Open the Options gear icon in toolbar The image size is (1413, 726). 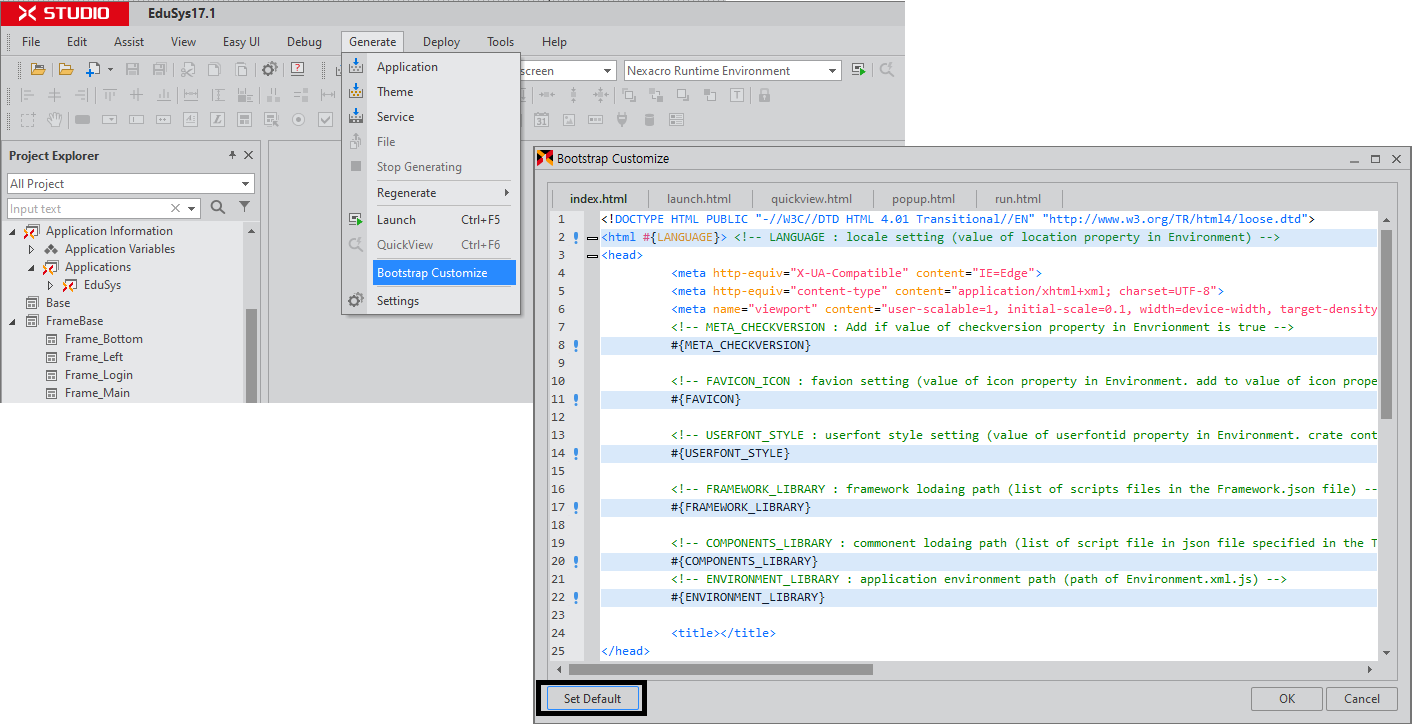(x=269, y=70)
